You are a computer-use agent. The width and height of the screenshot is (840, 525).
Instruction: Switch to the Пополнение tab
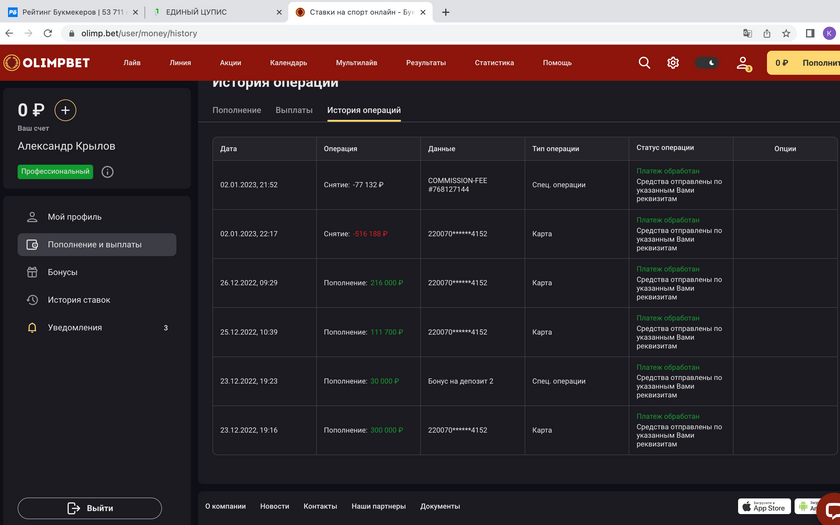tap(236, 110)
